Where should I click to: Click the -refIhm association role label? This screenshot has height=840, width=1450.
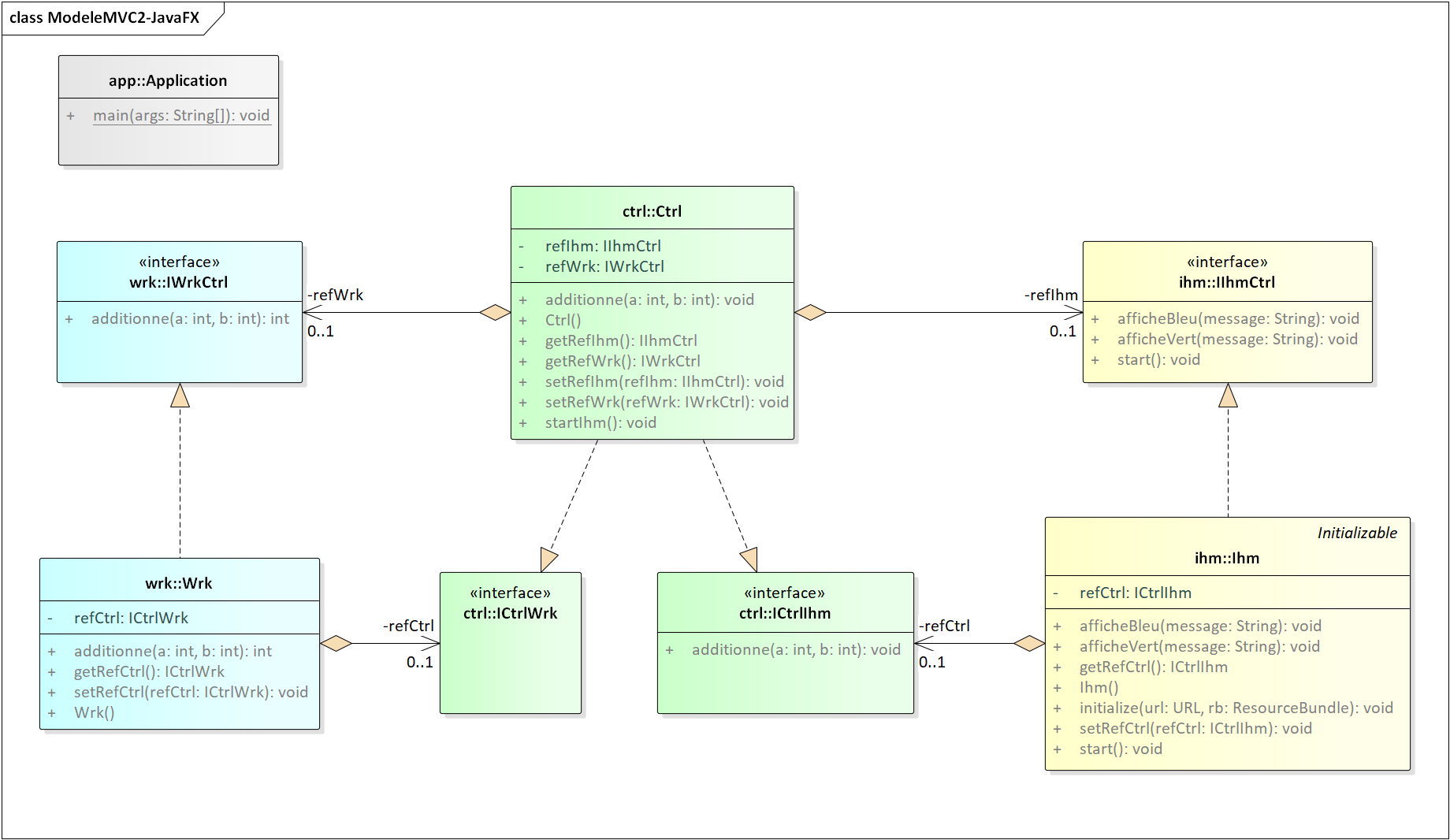1050,295
